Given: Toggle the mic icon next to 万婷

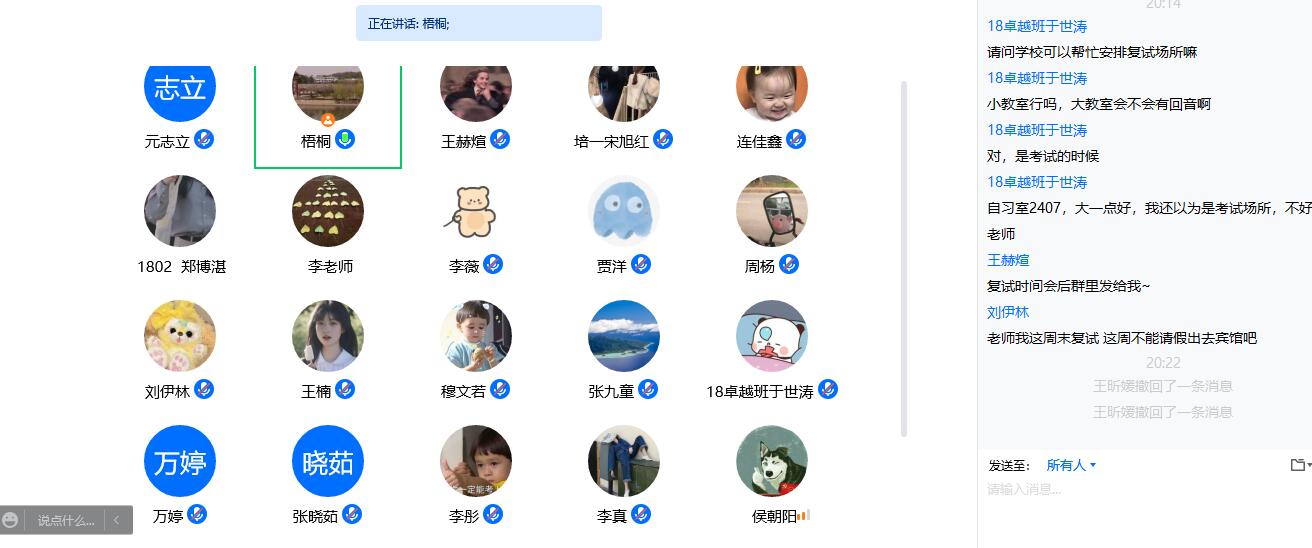Looking at the screenshot, I should click(x=198, y=514).
